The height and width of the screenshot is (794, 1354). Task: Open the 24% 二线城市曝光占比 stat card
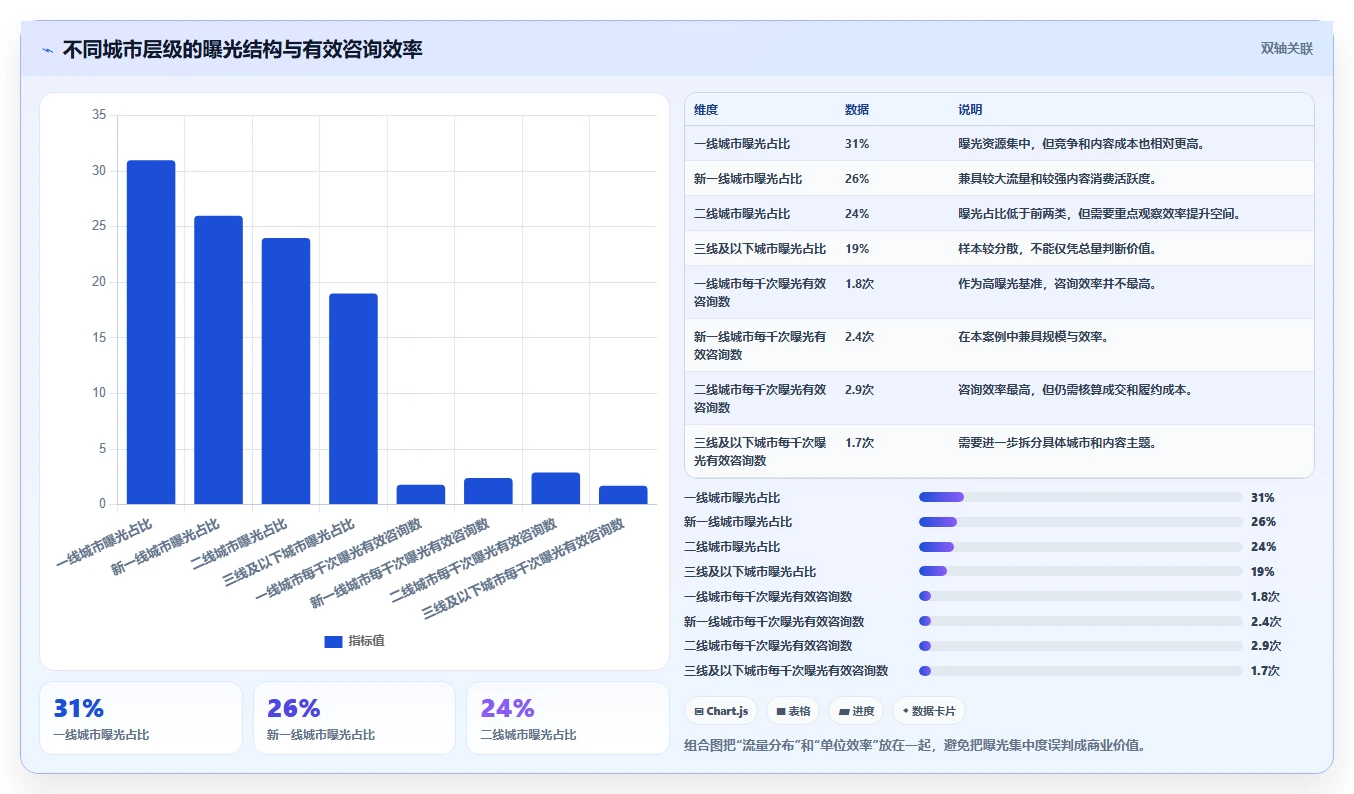pos(568,718)
